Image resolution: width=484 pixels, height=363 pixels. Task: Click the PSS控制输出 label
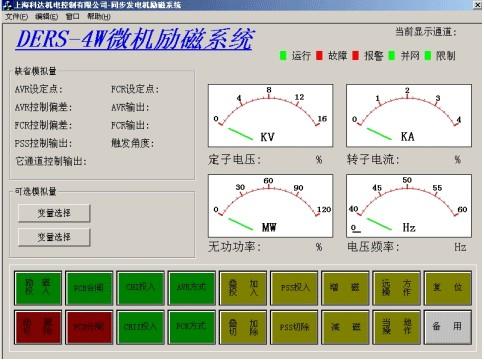pyautogui.click(x=43, y=143)
